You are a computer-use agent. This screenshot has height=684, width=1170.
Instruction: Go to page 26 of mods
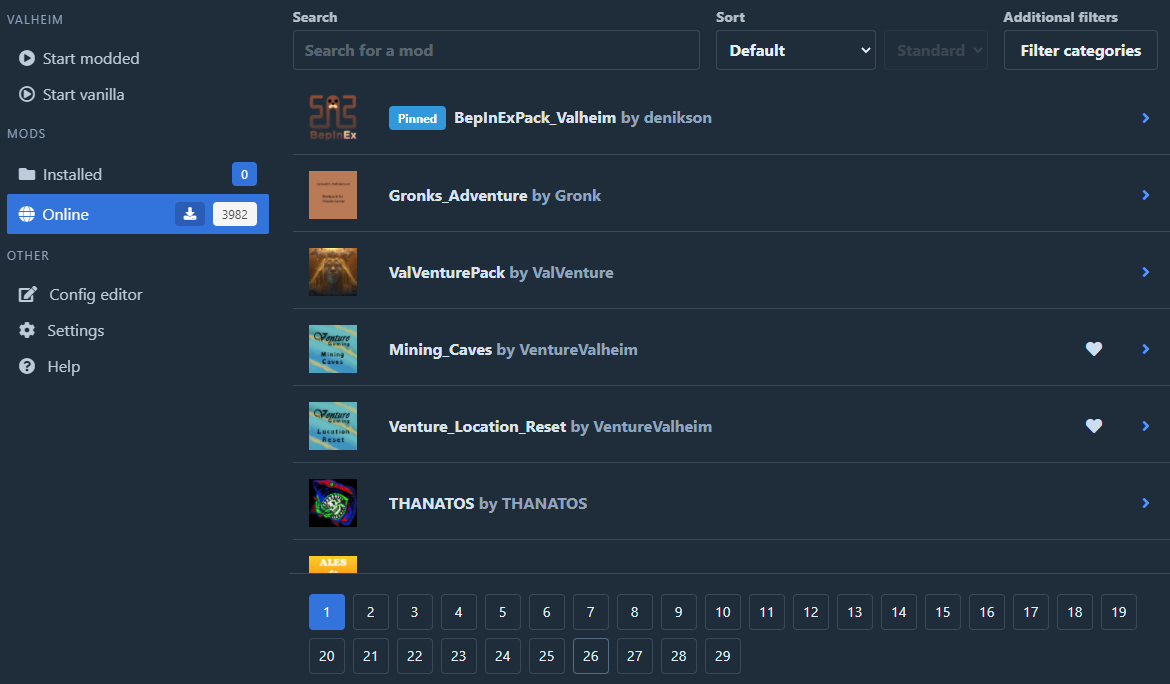coord(591,656)
